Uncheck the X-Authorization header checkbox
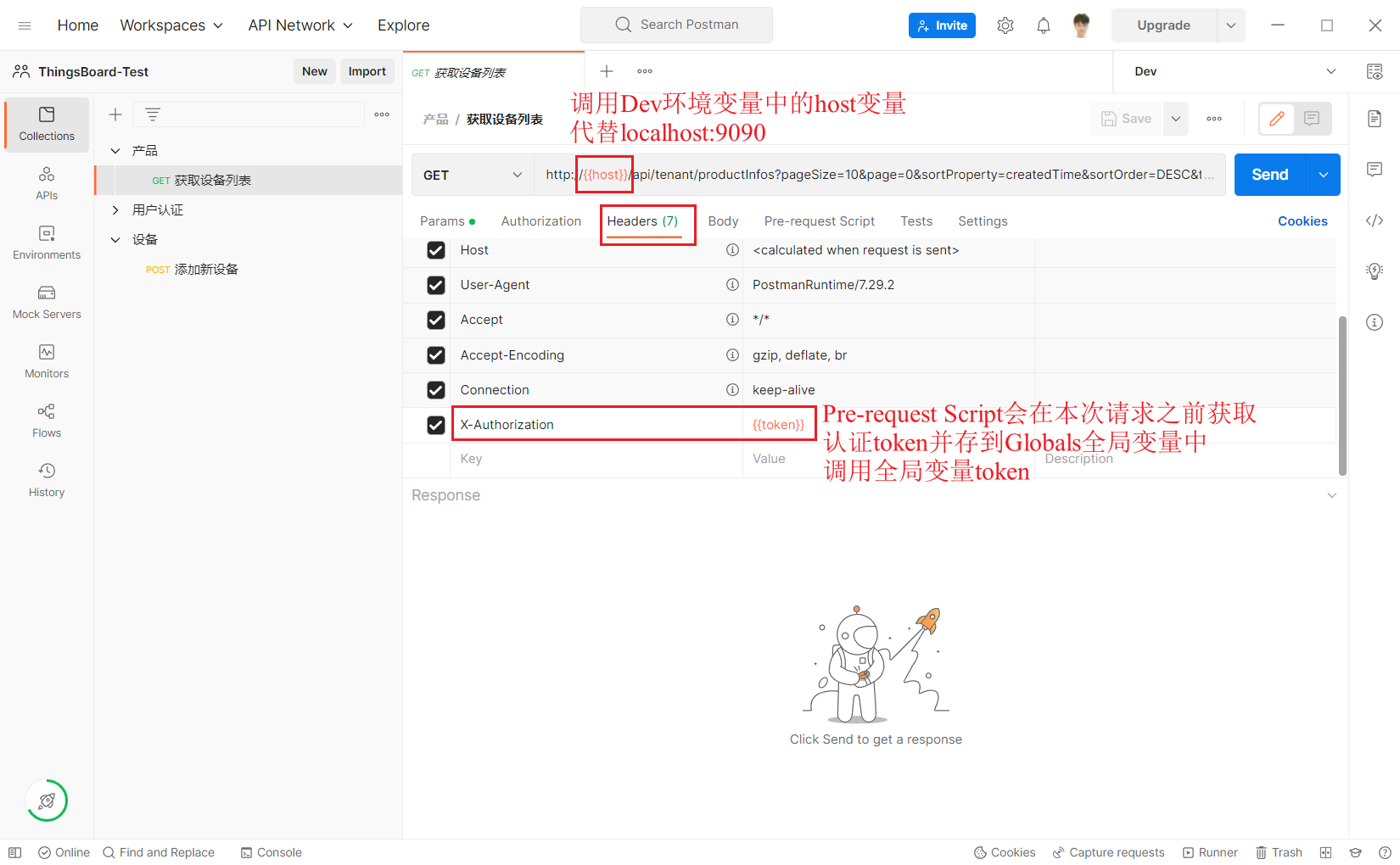The width and height of the screenshot is (1400, 865). (436, 425)
